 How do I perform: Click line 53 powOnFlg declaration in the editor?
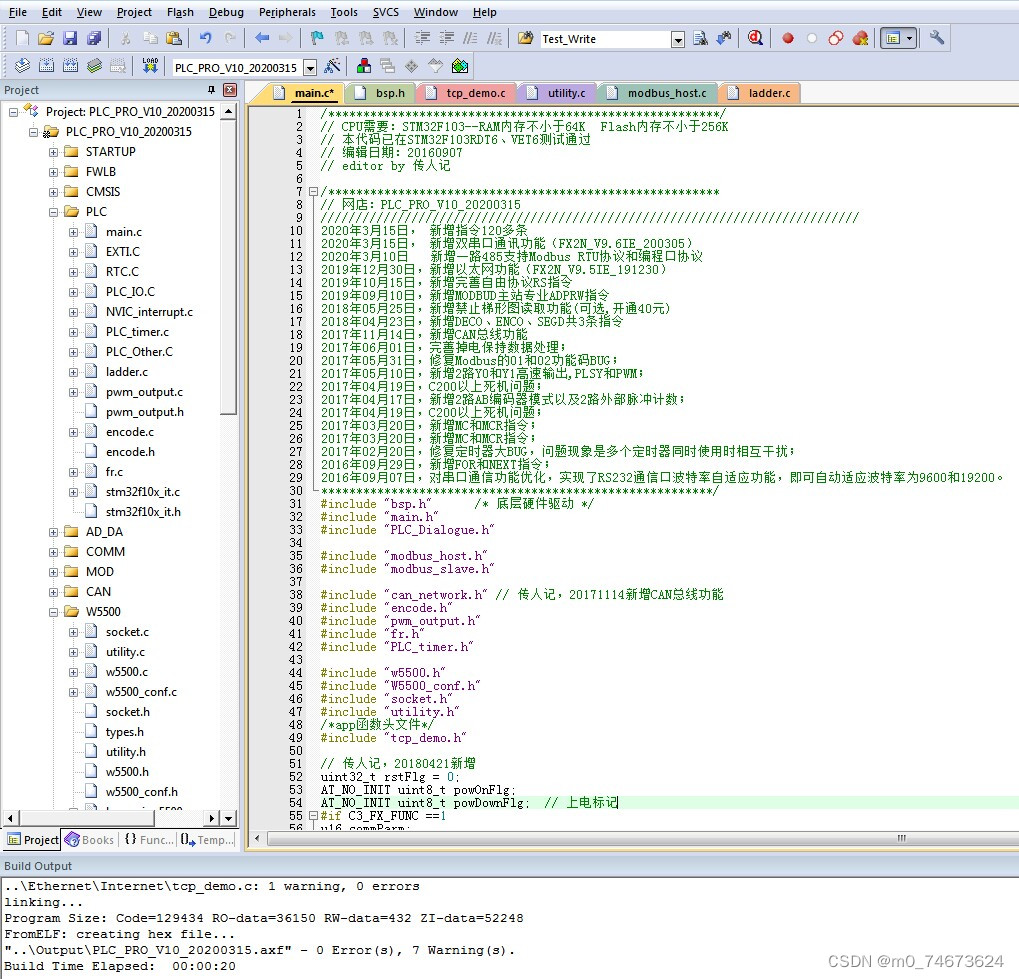418,790
